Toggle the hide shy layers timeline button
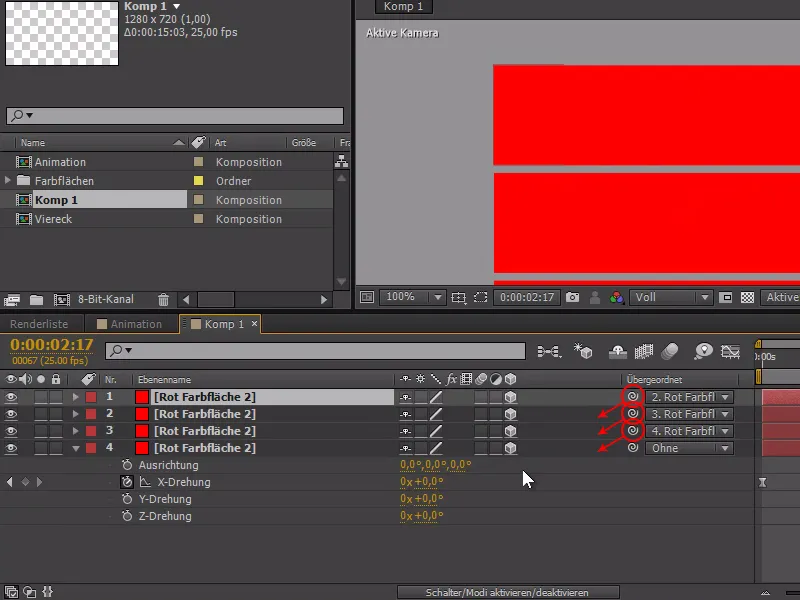 coord(617,351)
